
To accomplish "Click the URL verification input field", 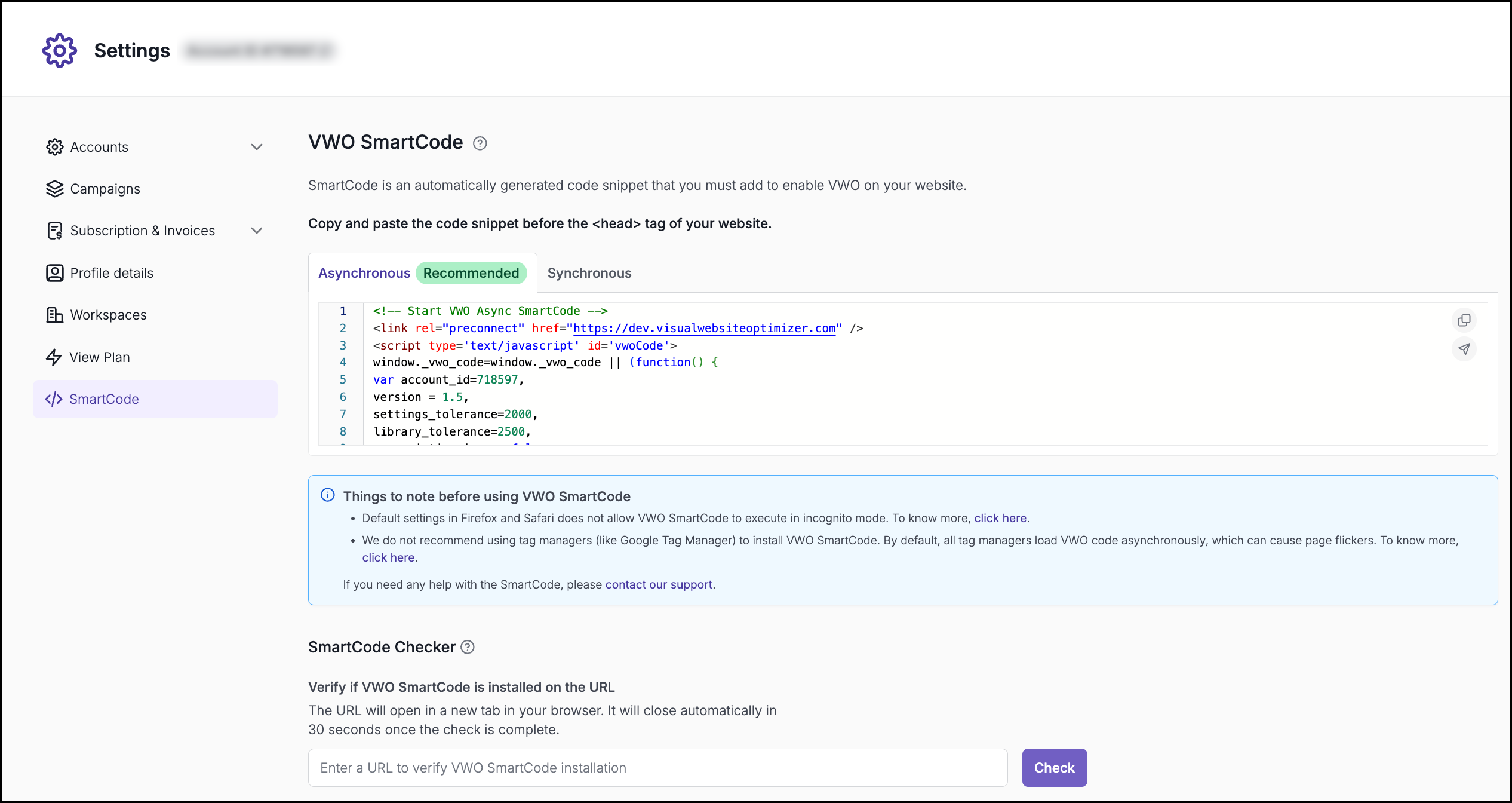I will tap(658, 768).
